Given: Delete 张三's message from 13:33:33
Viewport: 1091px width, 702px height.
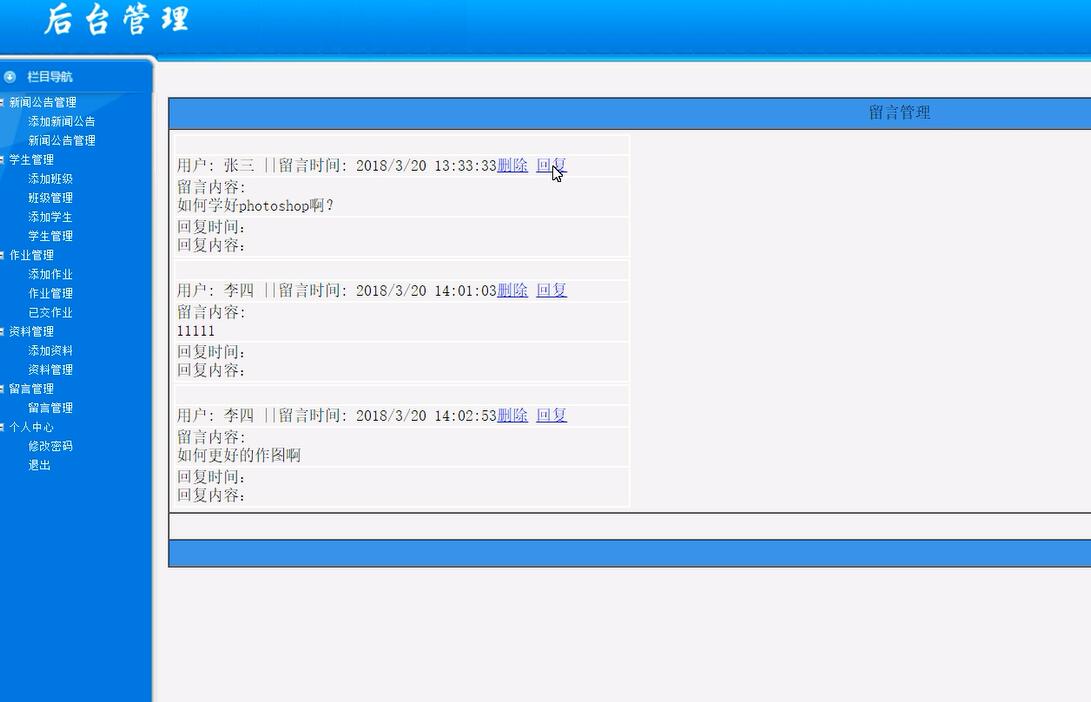Looking at the screenshot, I should (x=512, y=165).
